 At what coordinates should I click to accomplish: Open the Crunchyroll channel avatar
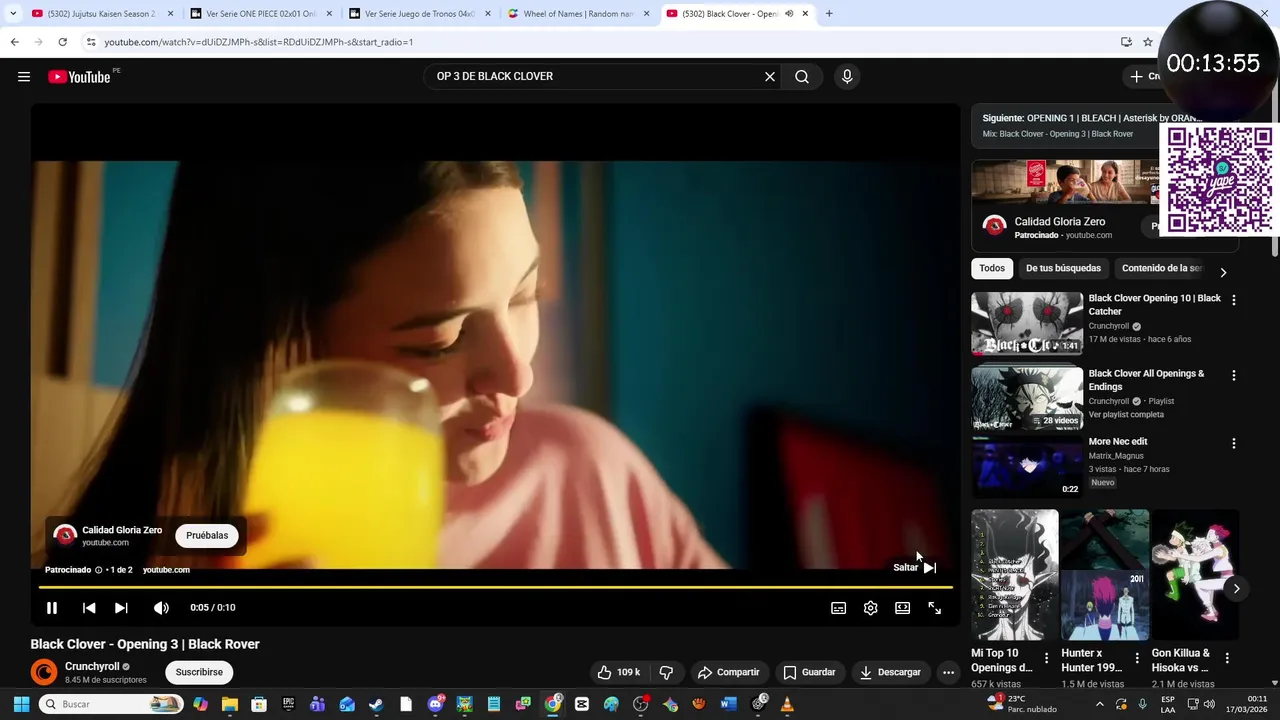click(44, 672)
